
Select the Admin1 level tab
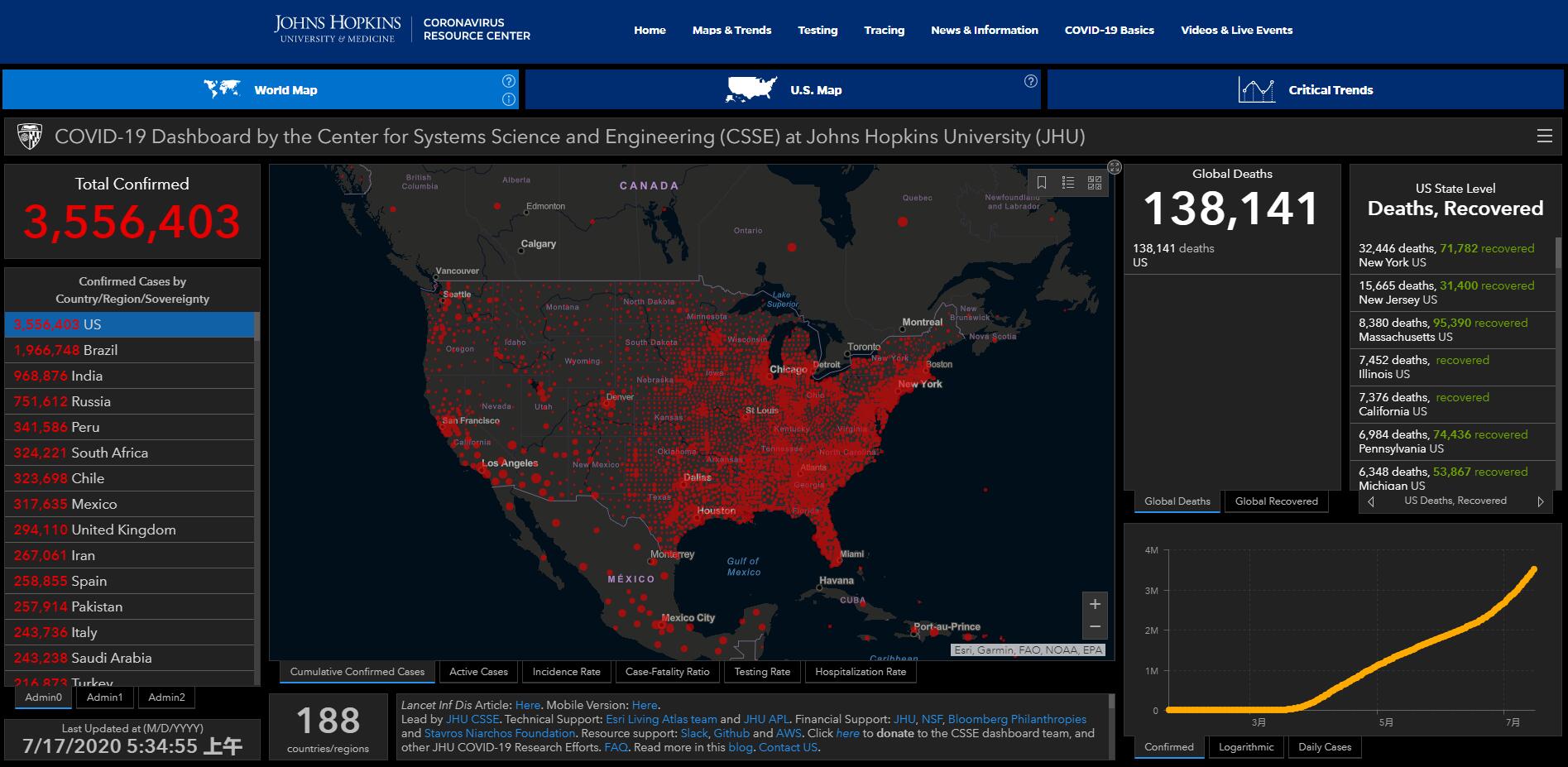pos(104,697)
